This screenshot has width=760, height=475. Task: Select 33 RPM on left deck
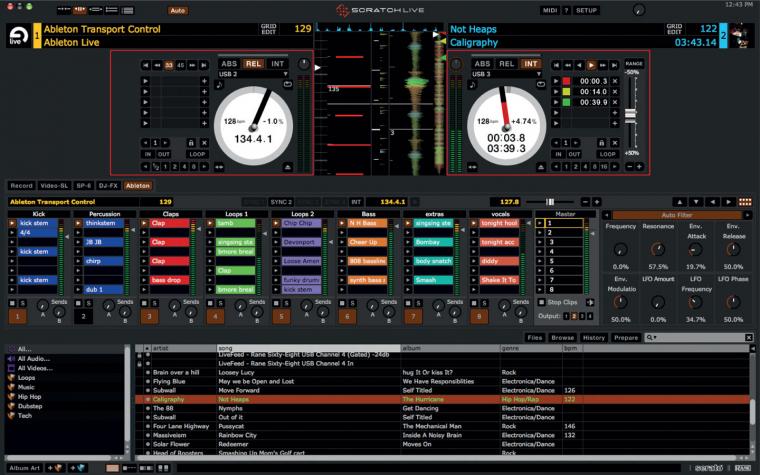coord(169,65)
